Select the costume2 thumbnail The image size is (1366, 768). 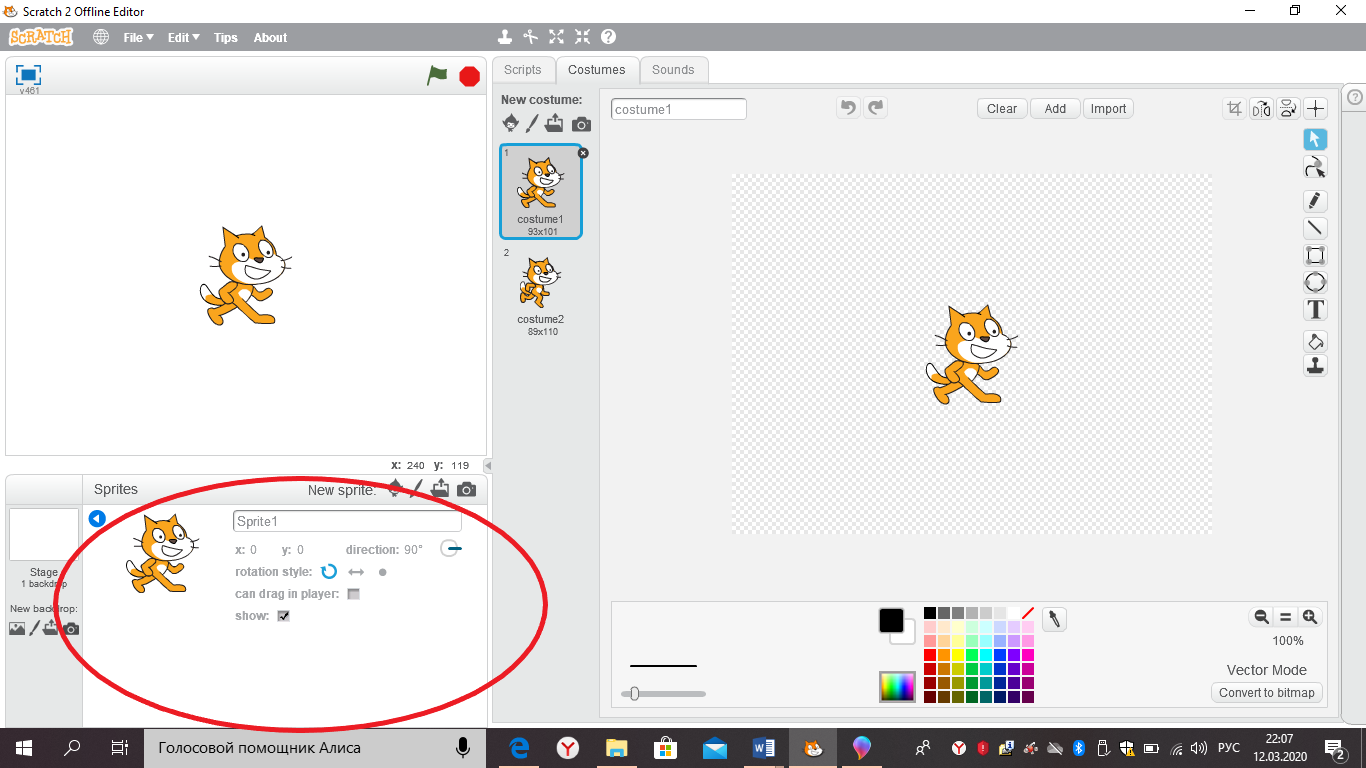point(540,291)
